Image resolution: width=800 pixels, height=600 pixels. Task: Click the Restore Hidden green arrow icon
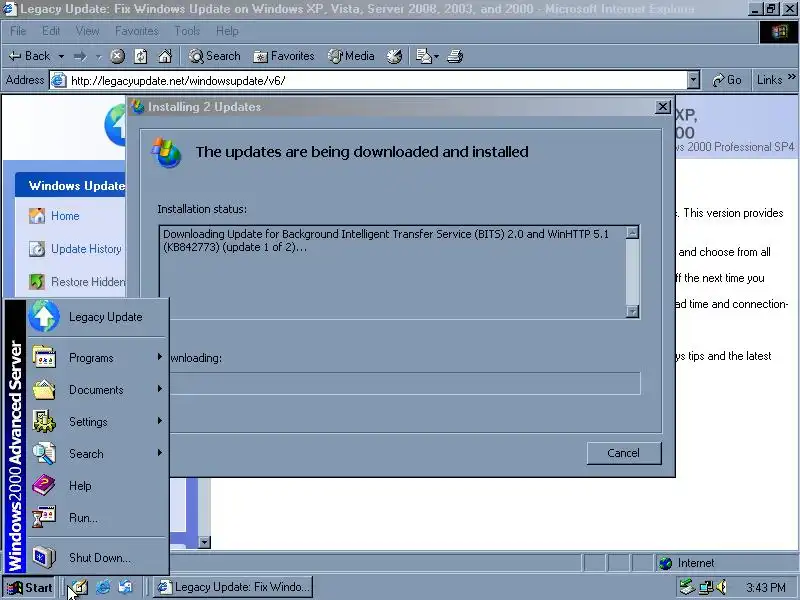[37, 282]
